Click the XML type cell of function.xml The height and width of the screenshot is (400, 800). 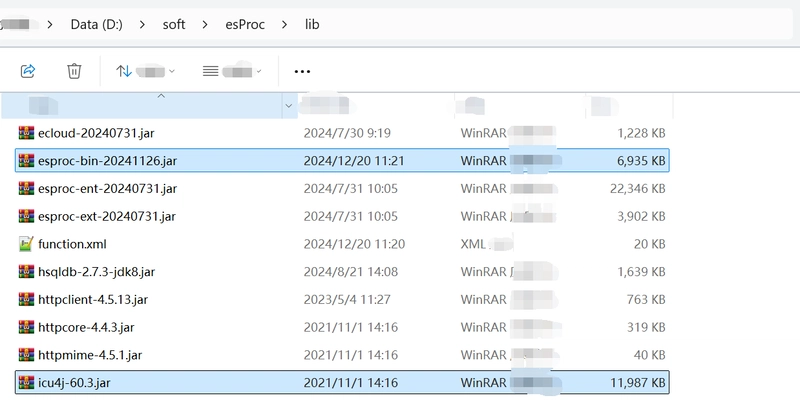tap(487, 244)
